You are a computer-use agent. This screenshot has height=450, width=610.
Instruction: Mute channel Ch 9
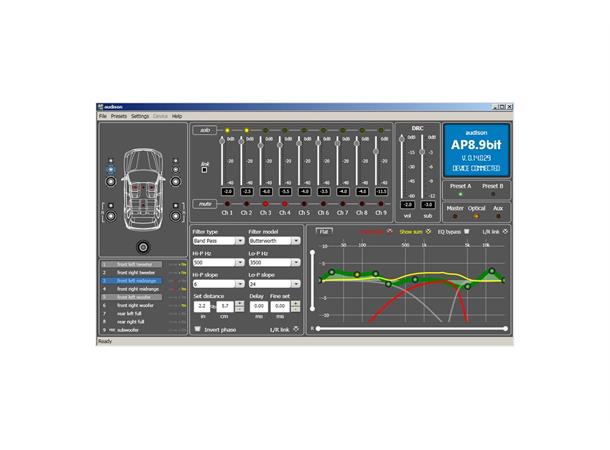coord(381,204)
